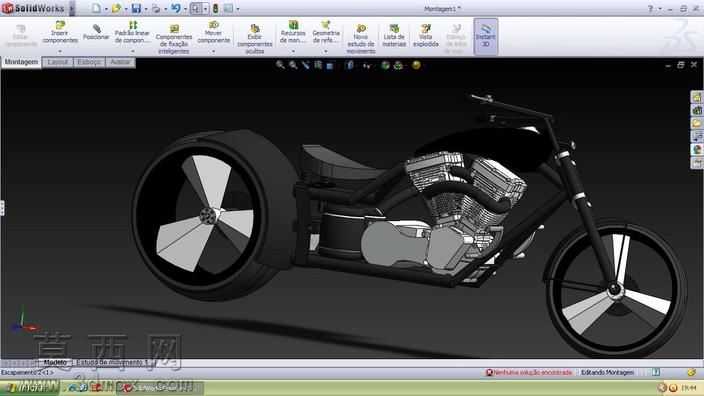Click the Edit appearance sphere icon
The height and width of the screenshot is (396, 704).
tap(385, 66)
